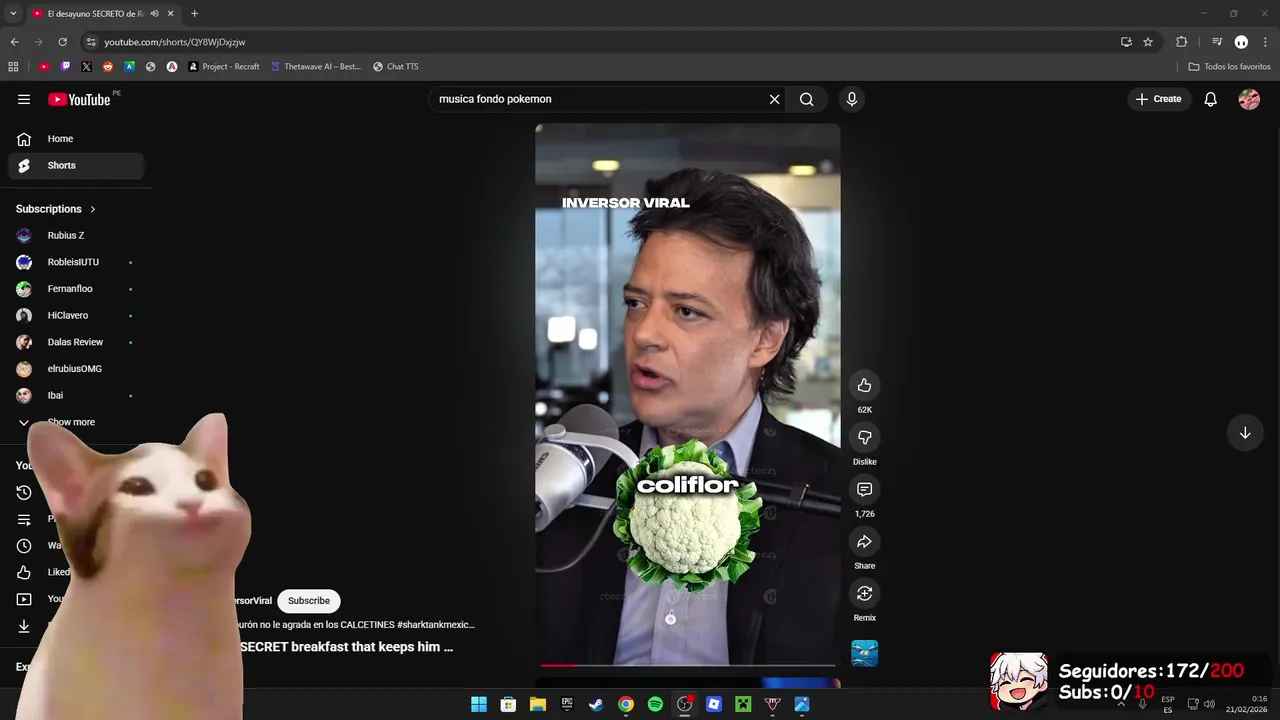Image resolution: width=1280 pixels, height=720 pixels.
Task: Open Spotify from the taskbar
Action: (655, 704)
